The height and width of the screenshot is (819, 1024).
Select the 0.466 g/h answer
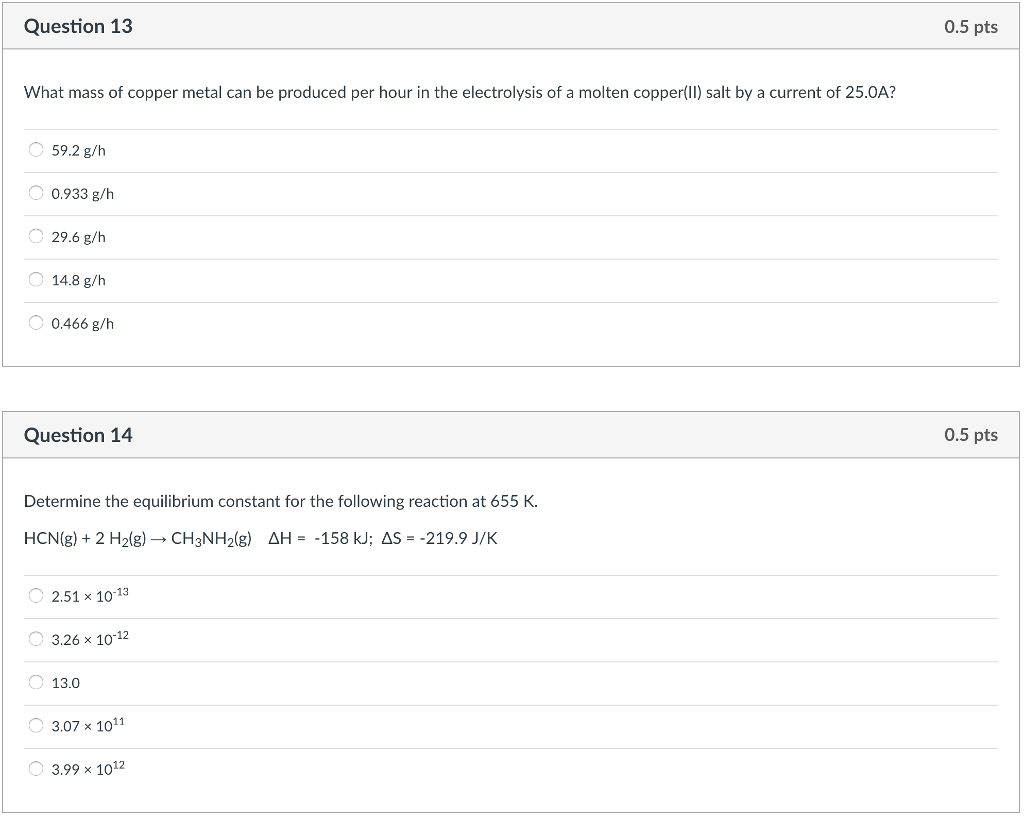click(x=36, y=323)
